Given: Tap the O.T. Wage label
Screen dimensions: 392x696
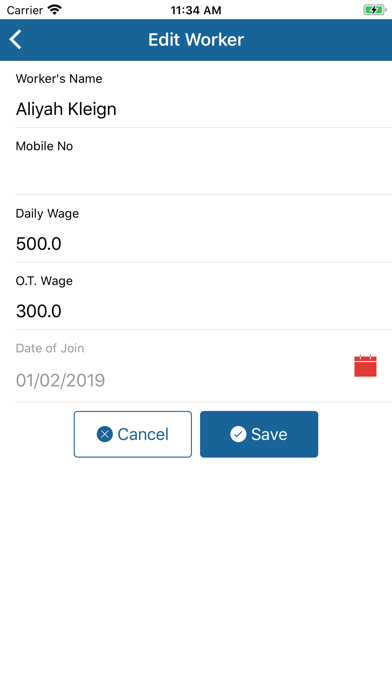Looking at the screenshot, I should click(x=44, y=281).
